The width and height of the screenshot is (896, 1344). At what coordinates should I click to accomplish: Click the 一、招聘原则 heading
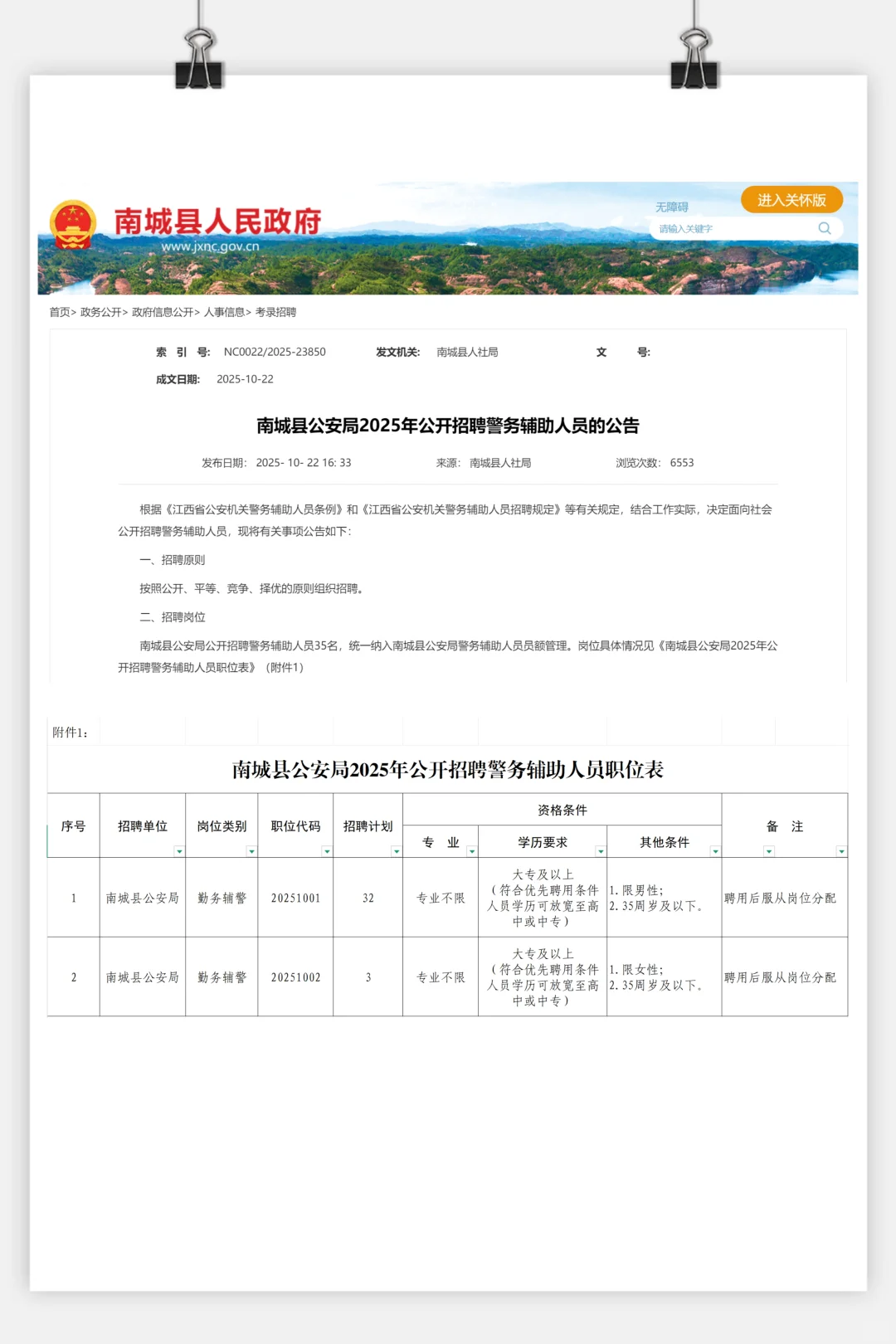click(x=173, y=560)
